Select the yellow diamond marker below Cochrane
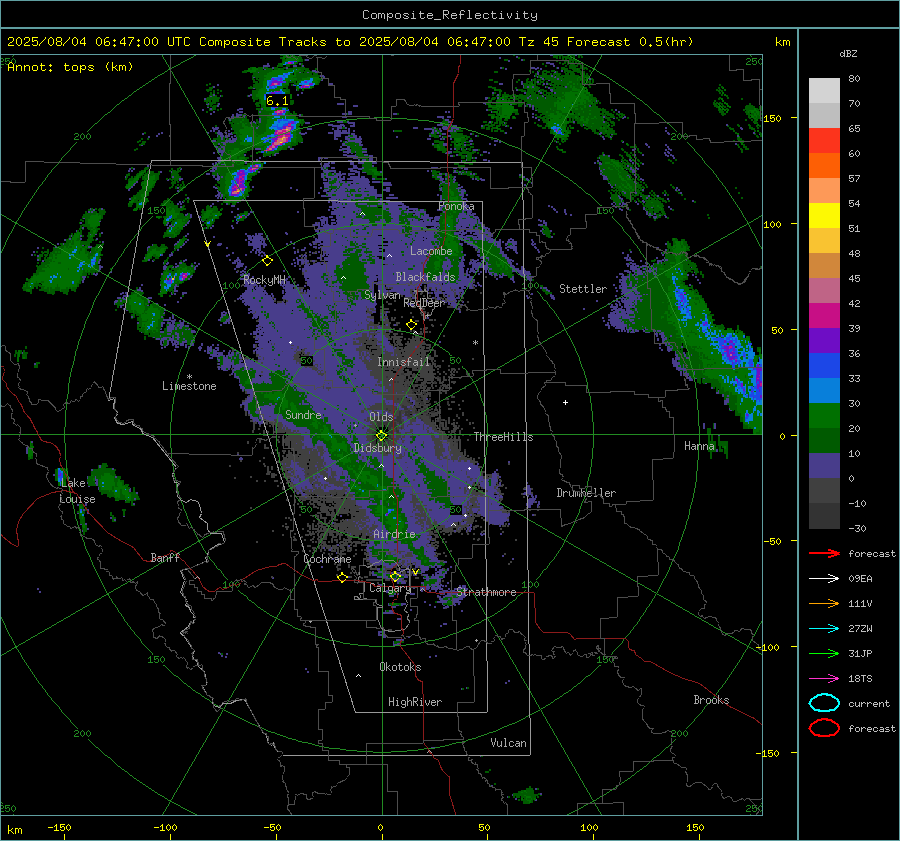The width and height of the screenshot is (900, 841). [343, 577]
